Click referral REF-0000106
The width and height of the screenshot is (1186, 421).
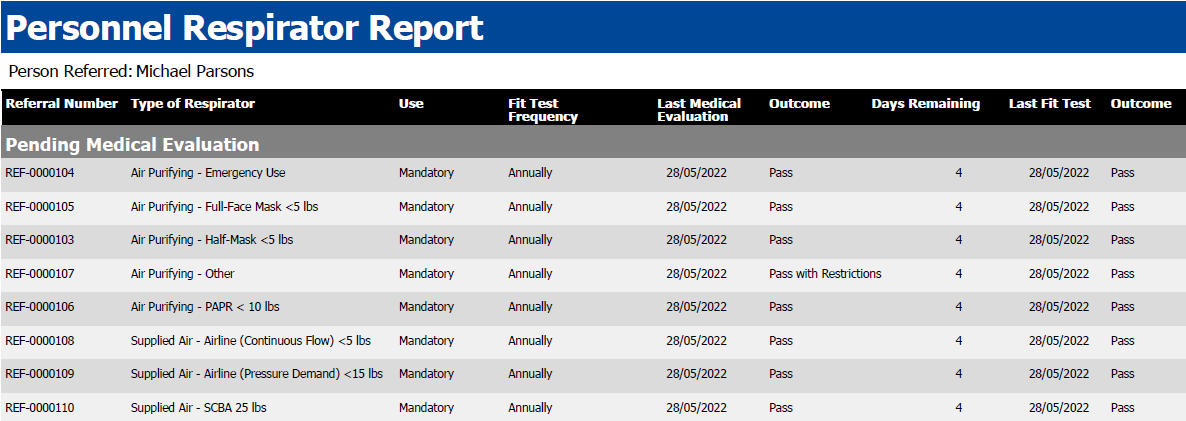point(40,307)
